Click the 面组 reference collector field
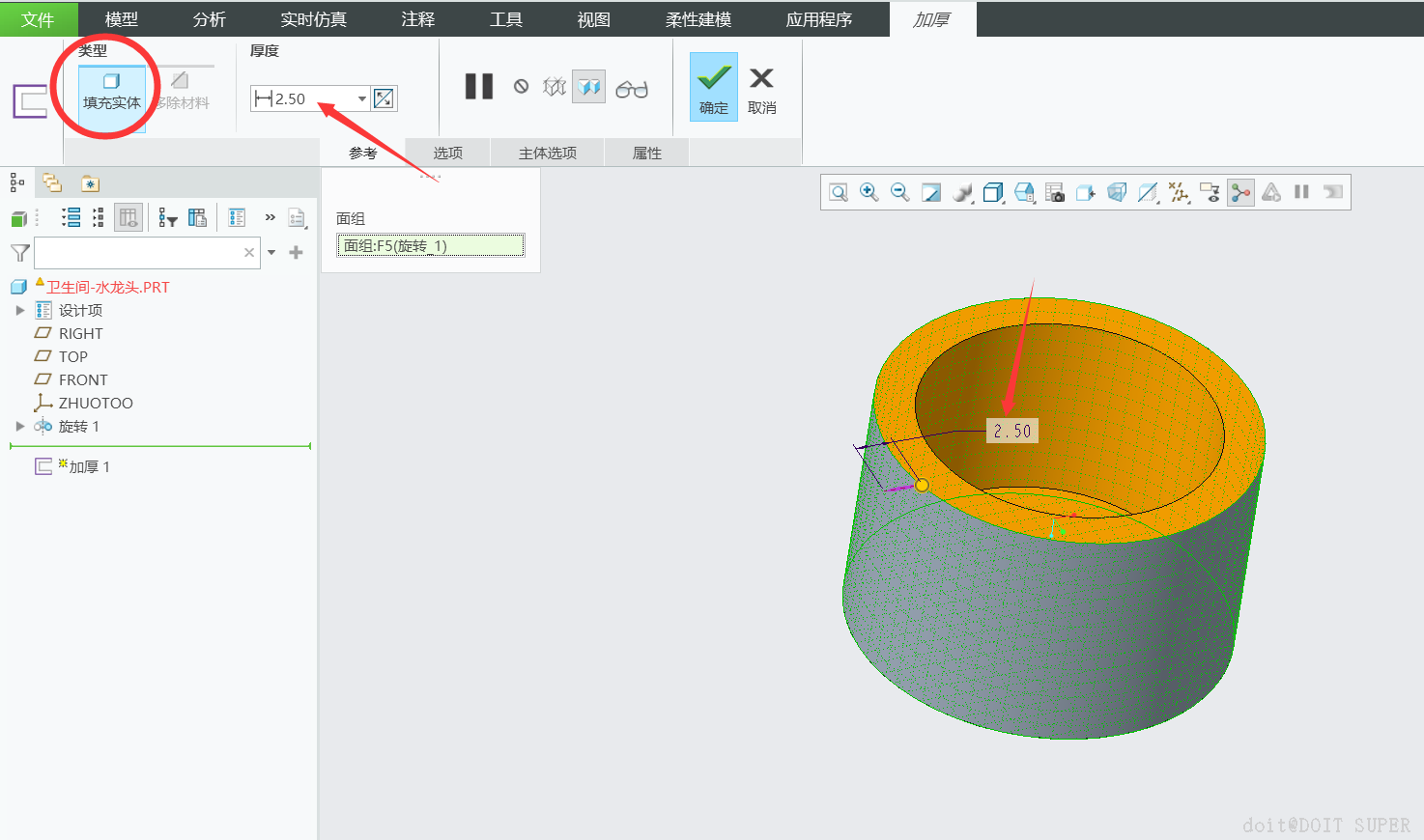The image size is (1424, 840). pyautogui.click(x=431, y=246)
